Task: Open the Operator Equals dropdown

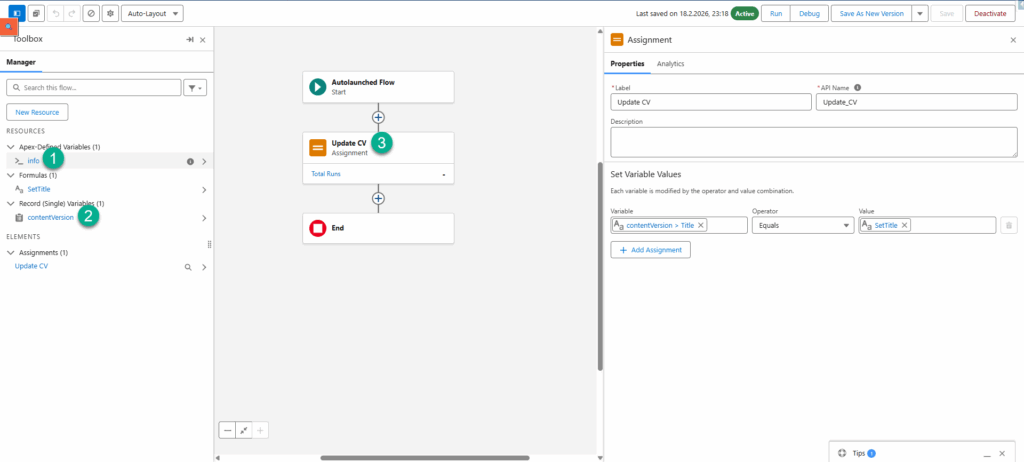Action: point(802,226)
